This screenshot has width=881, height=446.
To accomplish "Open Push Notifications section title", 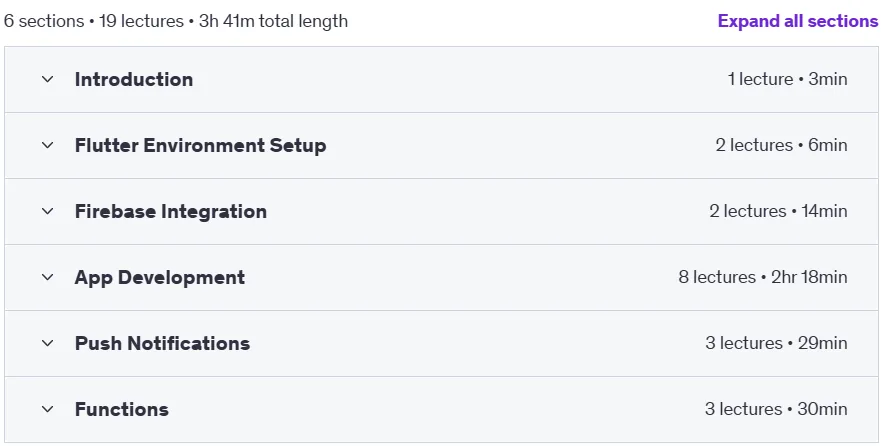I will tap(162, 343).
